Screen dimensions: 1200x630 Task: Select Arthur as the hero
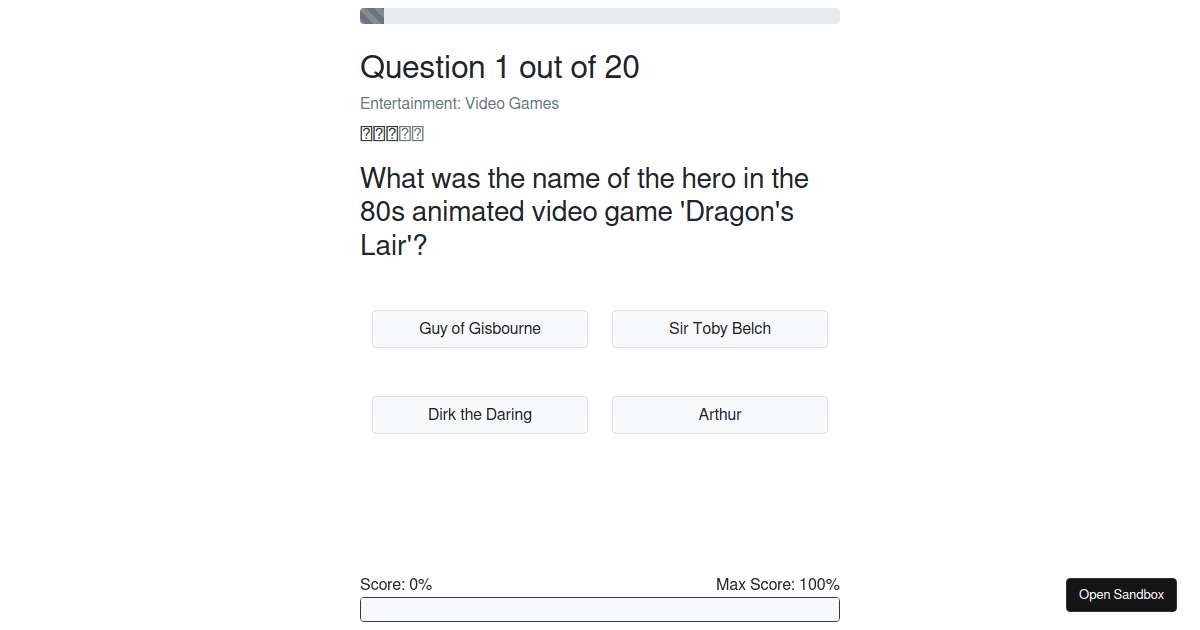(719, 414)
